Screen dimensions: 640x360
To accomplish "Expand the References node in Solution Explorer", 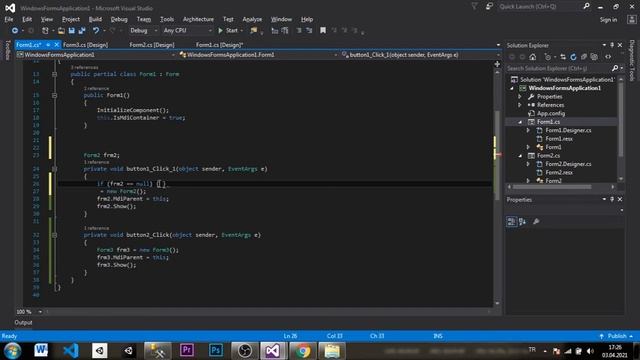I will pos(520,105).
